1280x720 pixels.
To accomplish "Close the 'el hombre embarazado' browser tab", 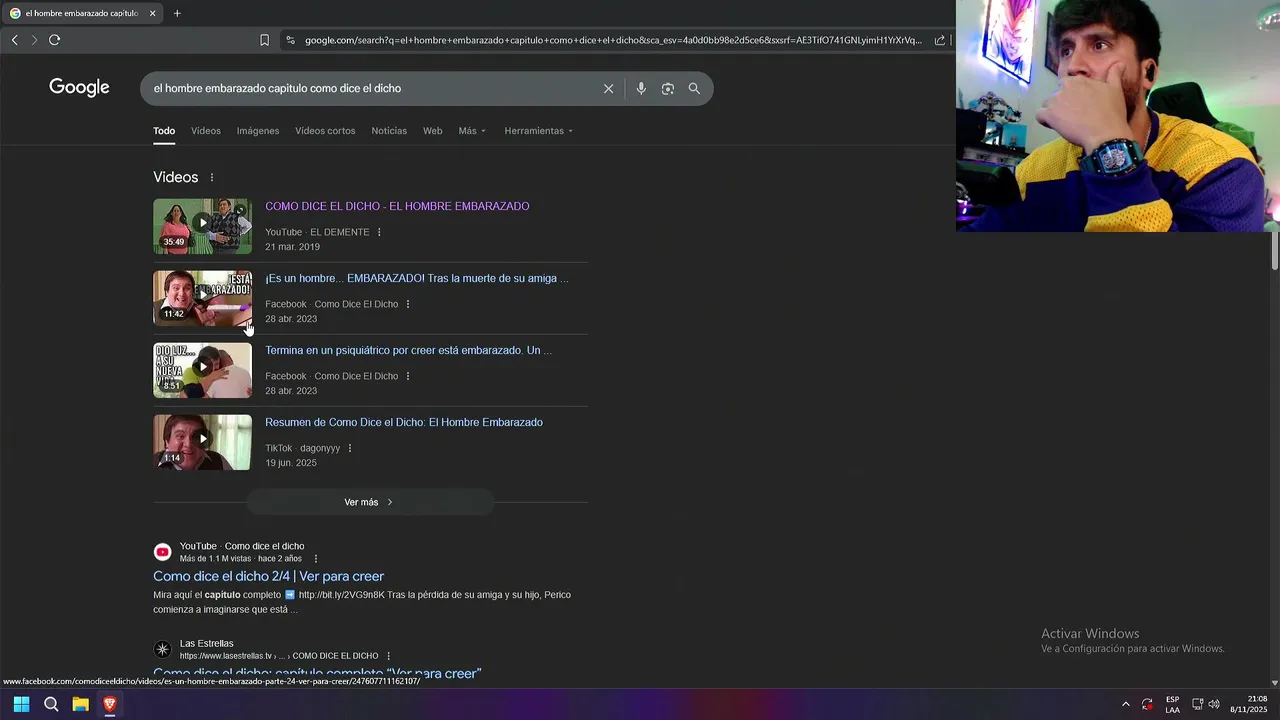I will pyautogui.click(x=152, y=13).
